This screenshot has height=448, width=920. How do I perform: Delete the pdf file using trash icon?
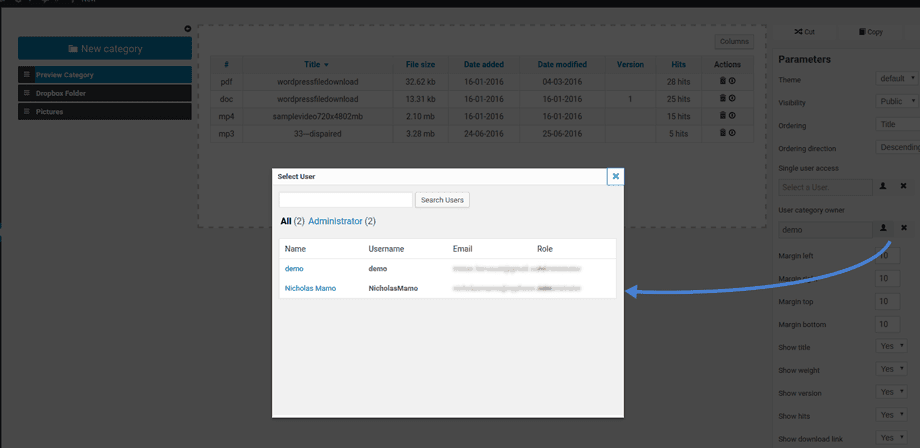click(722, 81)
